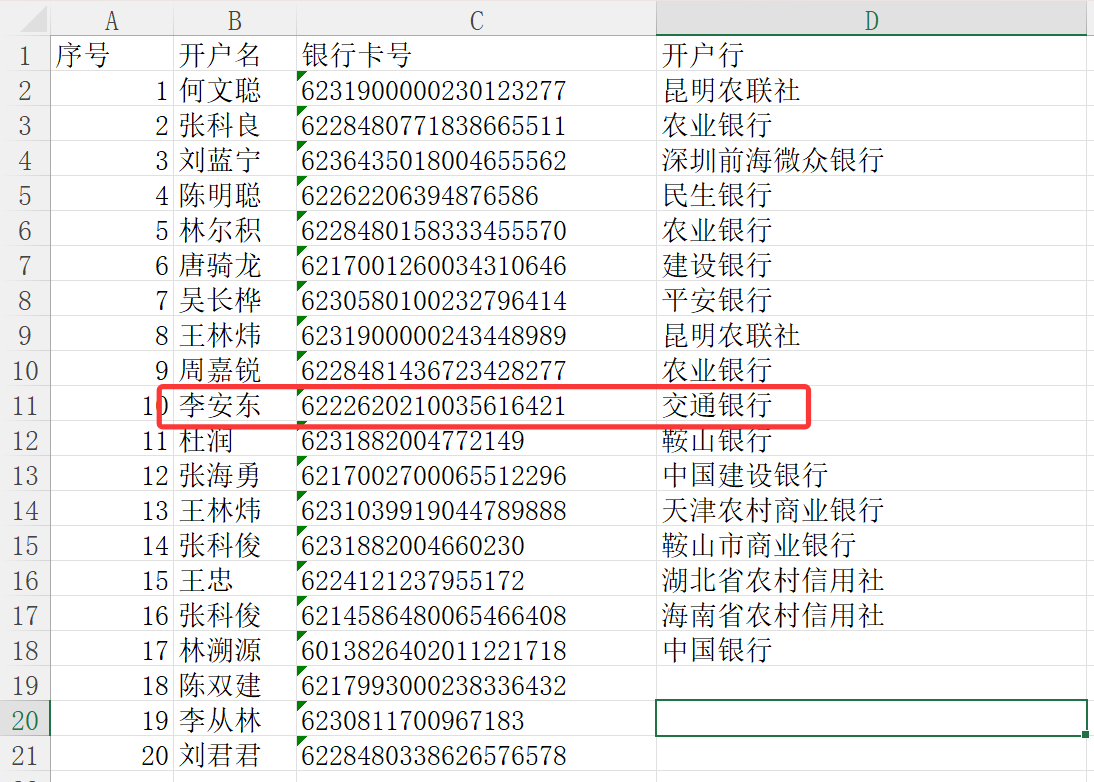Viewport: 1094px width, 782px height.
Task: Select the name cell 何文聪
Action: tap(234, 90)
